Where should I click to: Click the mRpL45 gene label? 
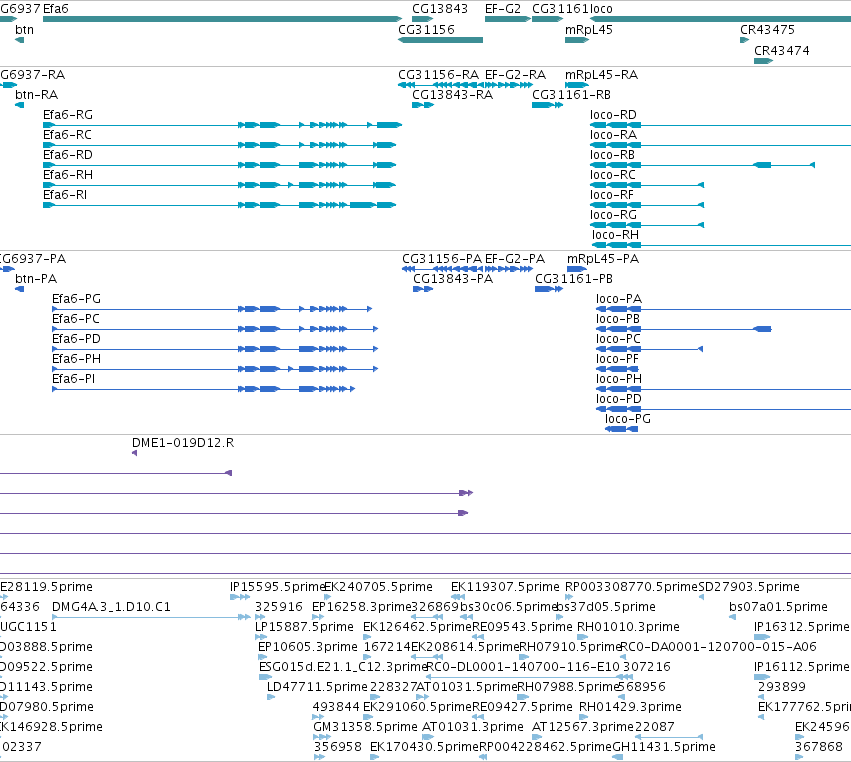tap(588, 30)
